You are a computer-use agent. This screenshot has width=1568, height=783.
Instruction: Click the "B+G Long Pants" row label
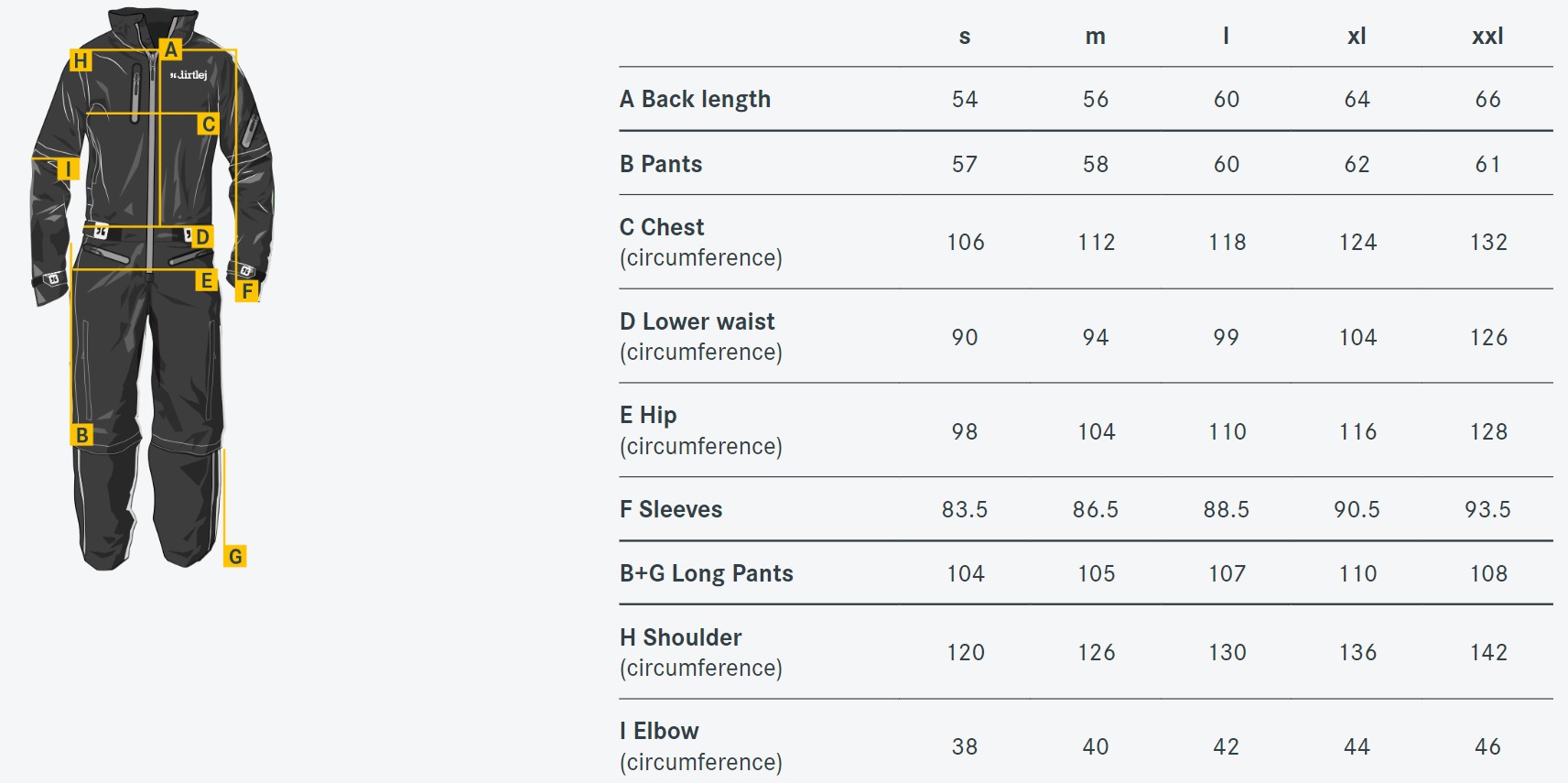707,573
